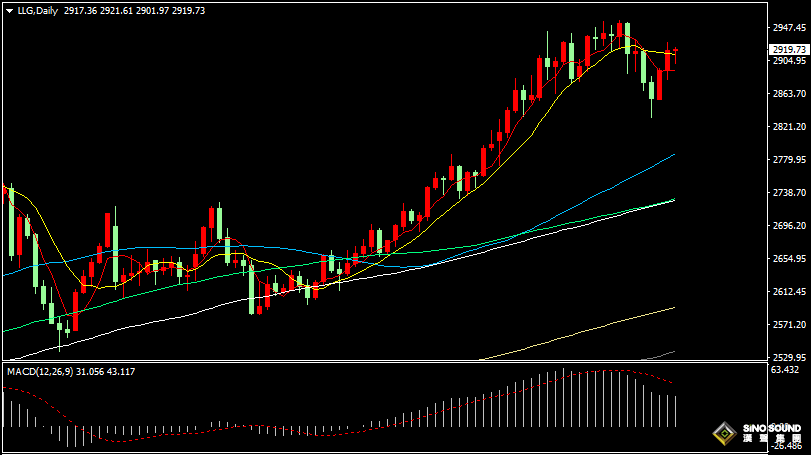811x455 pixels.
Task: Click the triangle arrow beside LLG,Daily
Action: click(x=9, y=11)
